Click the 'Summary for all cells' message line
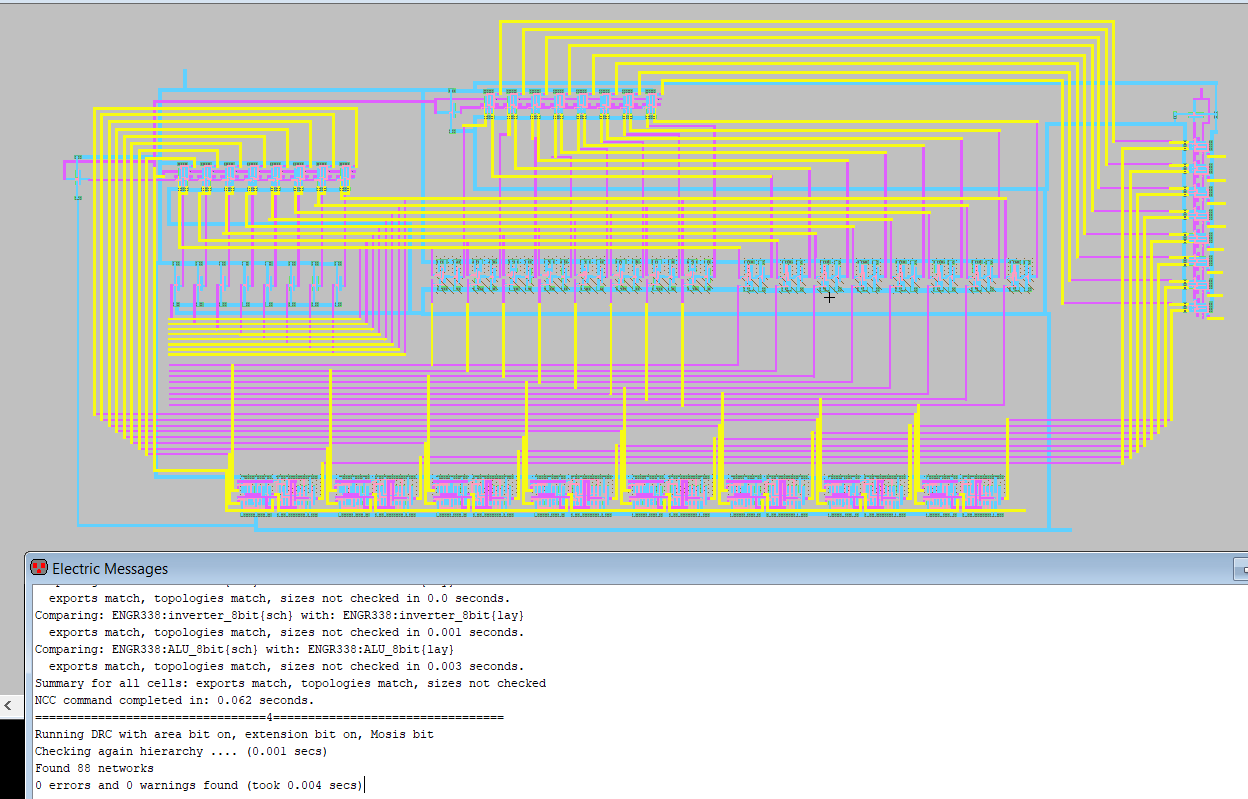 point(290,684)
